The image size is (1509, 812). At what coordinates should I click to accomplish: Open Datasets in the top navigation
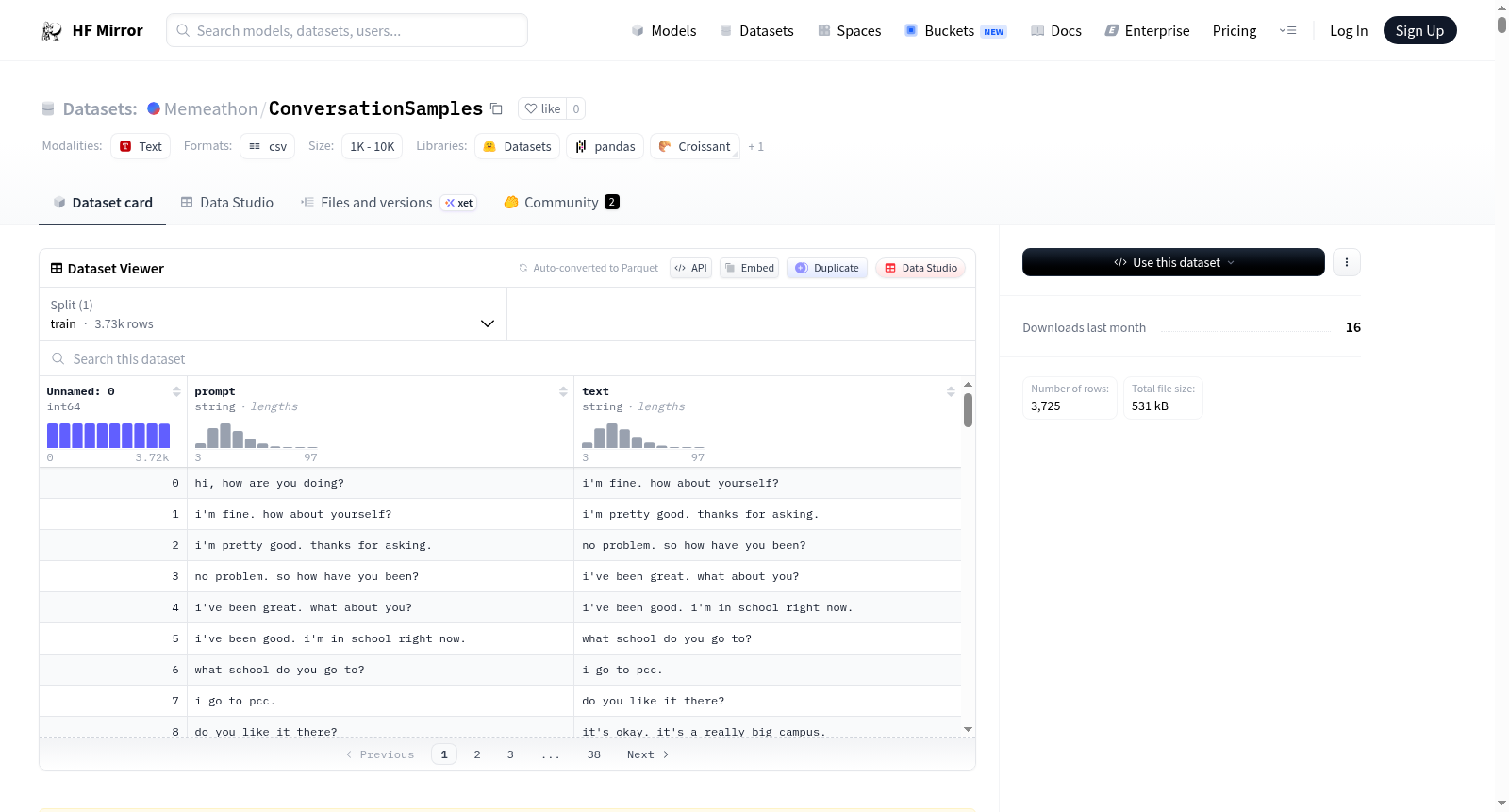[757, 31]
